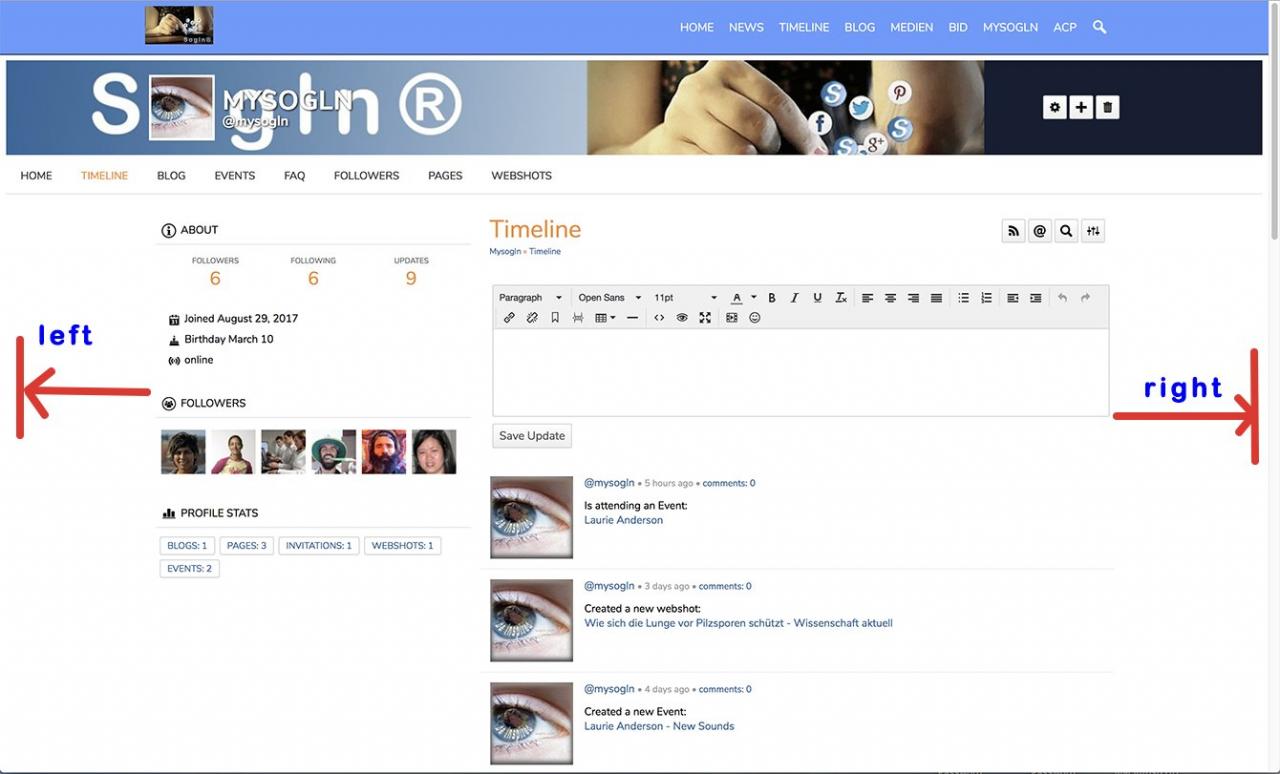Click inside the timeline update text area
The image size is (1280, 774).
tap(800, 372)
